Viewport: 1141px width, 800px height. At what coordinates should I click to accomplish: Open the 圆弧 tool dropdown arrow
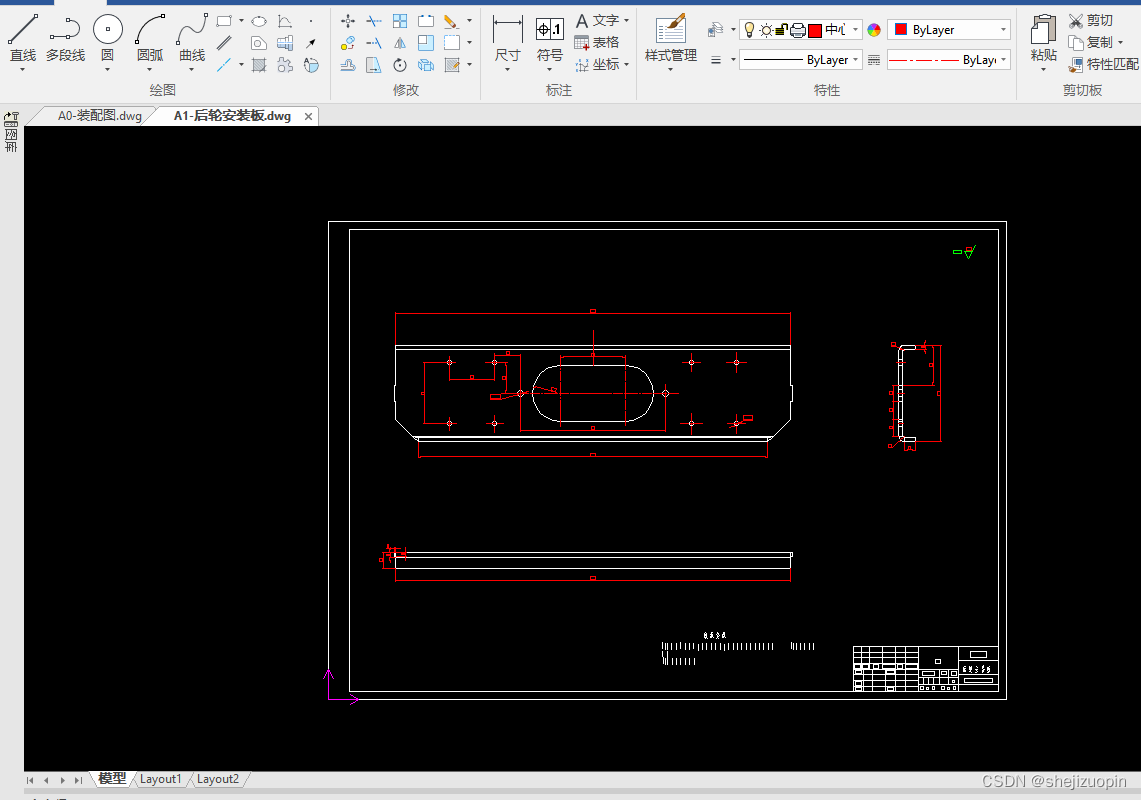pyautogui.click(x=150, y=69)
